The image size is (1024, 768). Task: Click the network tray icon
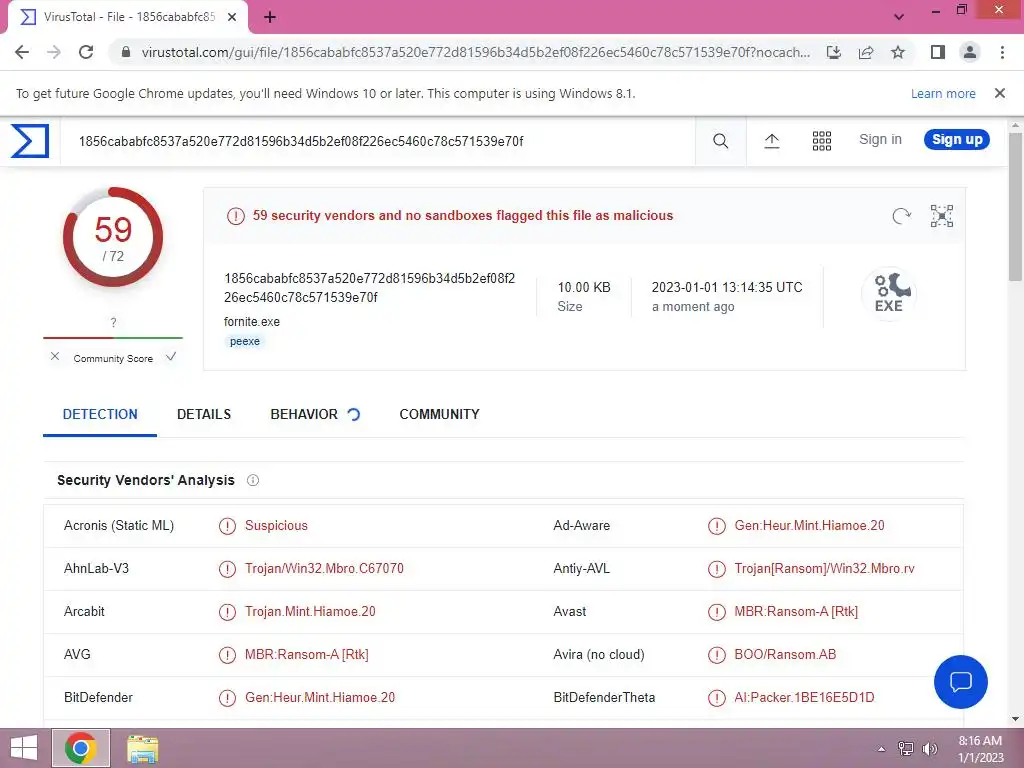click(906, 748)
